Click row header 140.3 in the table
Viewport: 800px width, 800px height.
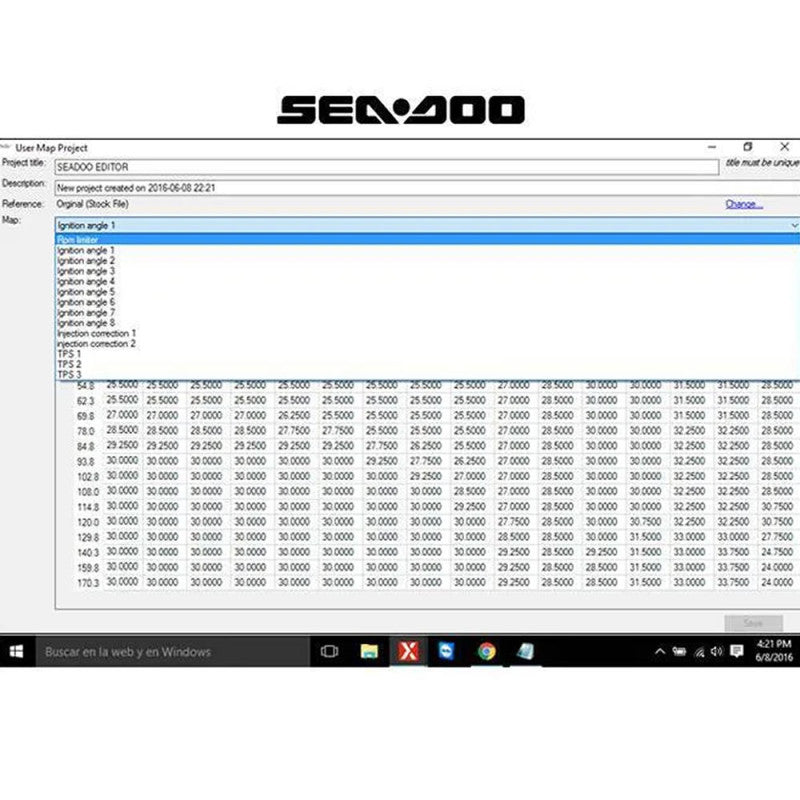coord(88,553)
